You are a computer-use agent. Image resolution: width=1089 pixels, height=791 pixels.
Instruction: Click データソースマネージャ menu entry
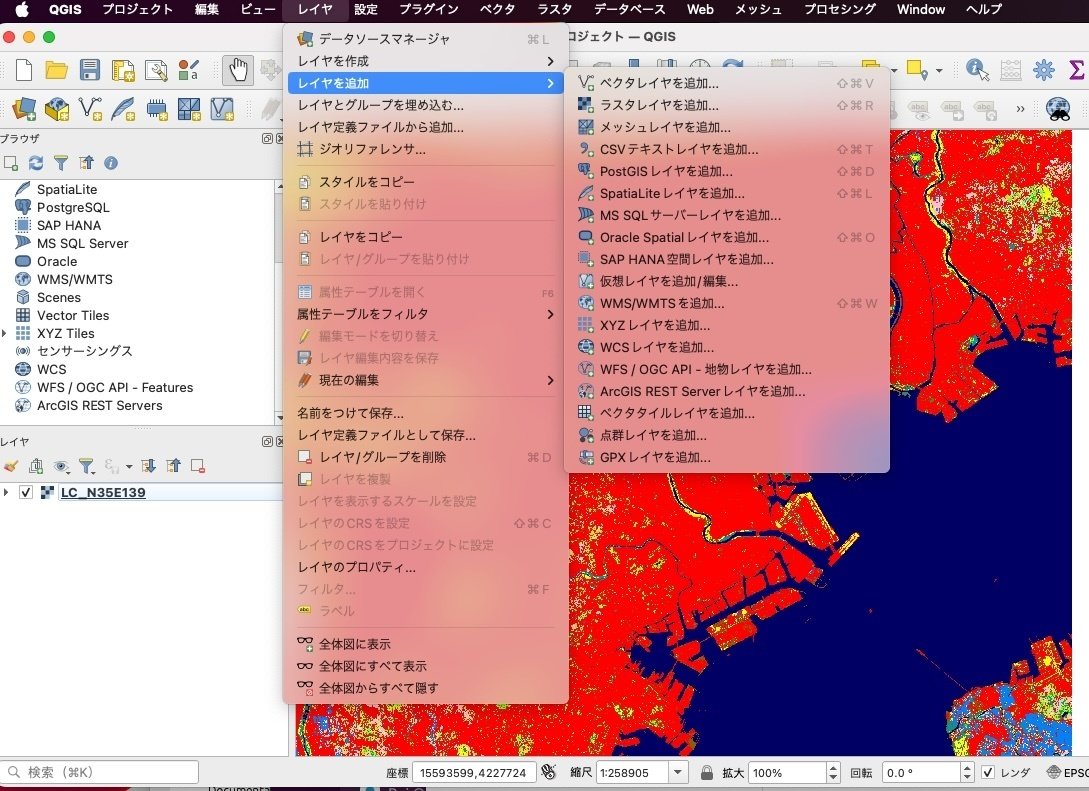(425, 39)
